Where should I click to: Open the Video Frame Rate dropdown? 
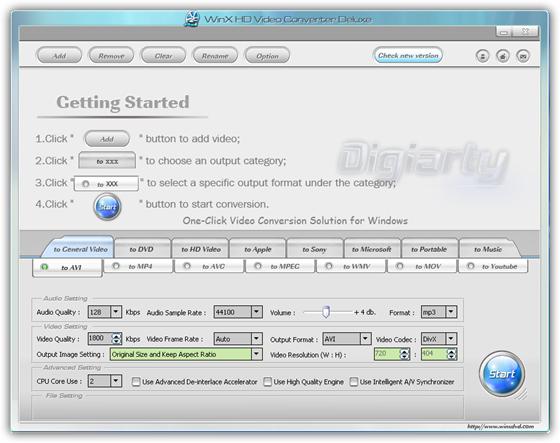[x=256, y=339]
